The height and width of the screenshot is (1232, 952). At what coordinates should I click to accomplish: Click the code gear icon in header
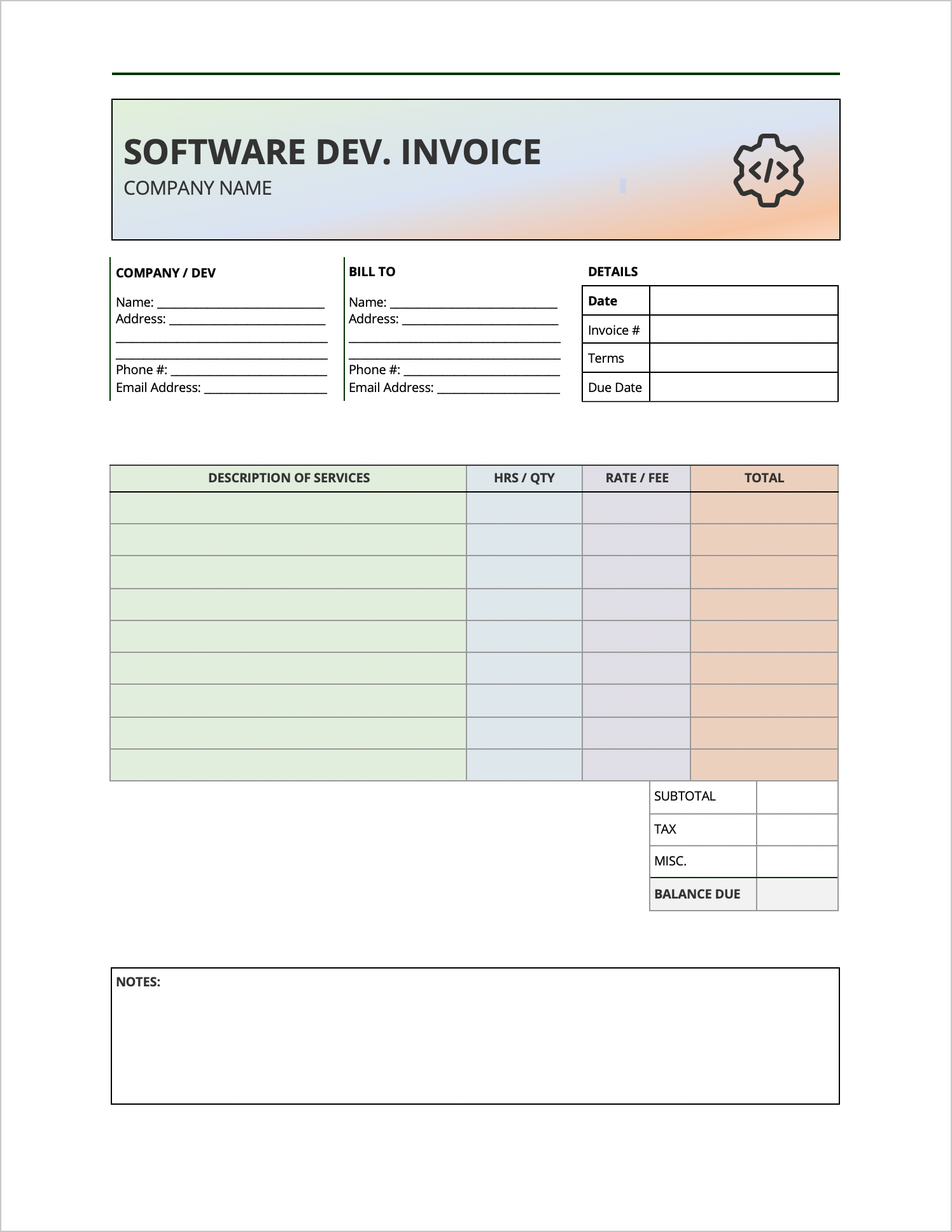[768, 170]
